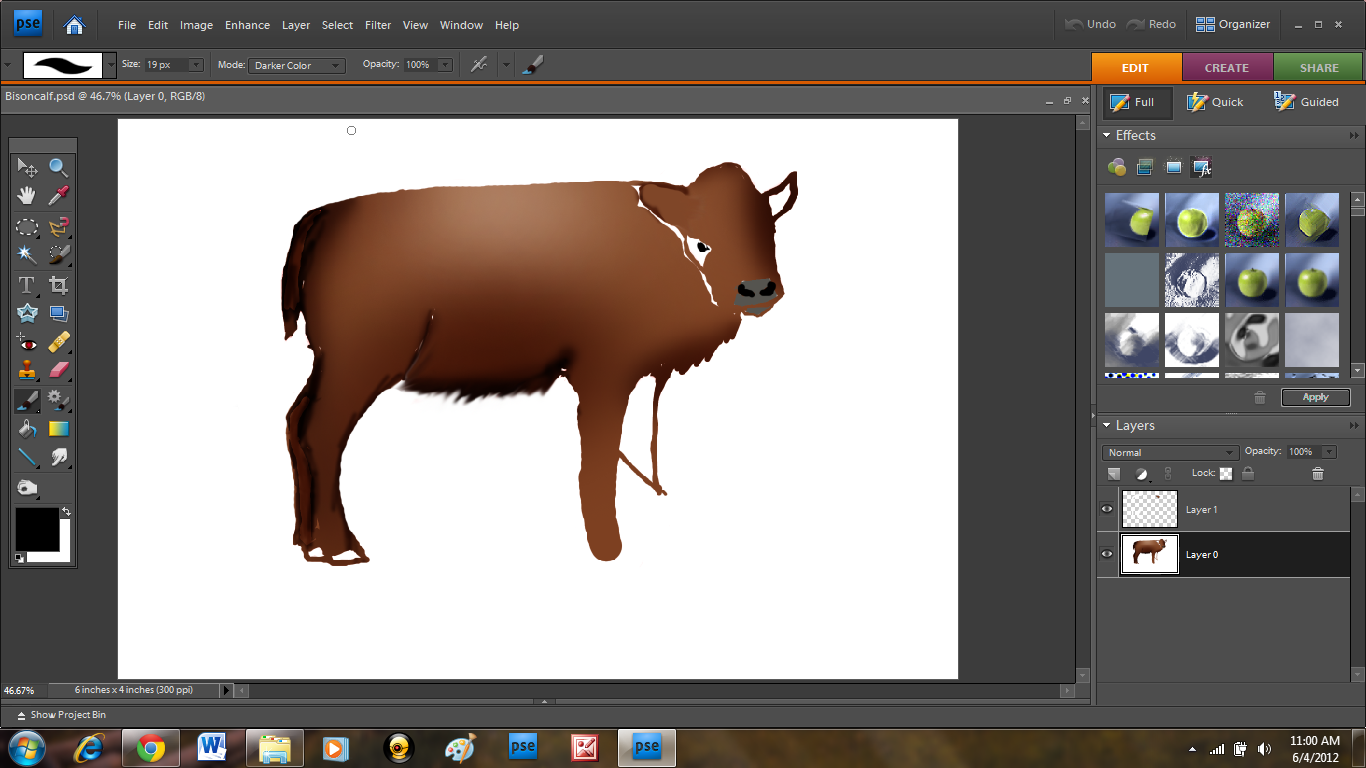This screenshot has width=1366, height=768.
Task: Choose the Crop tool
Action: pyautogui.click(x=59, y=285)
